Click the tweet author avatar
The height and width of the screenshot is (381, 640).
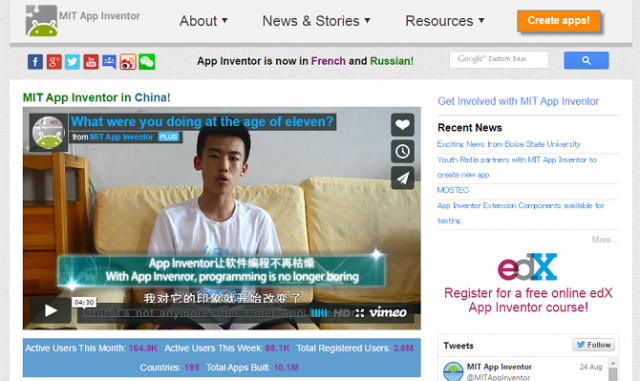(453, 371)
